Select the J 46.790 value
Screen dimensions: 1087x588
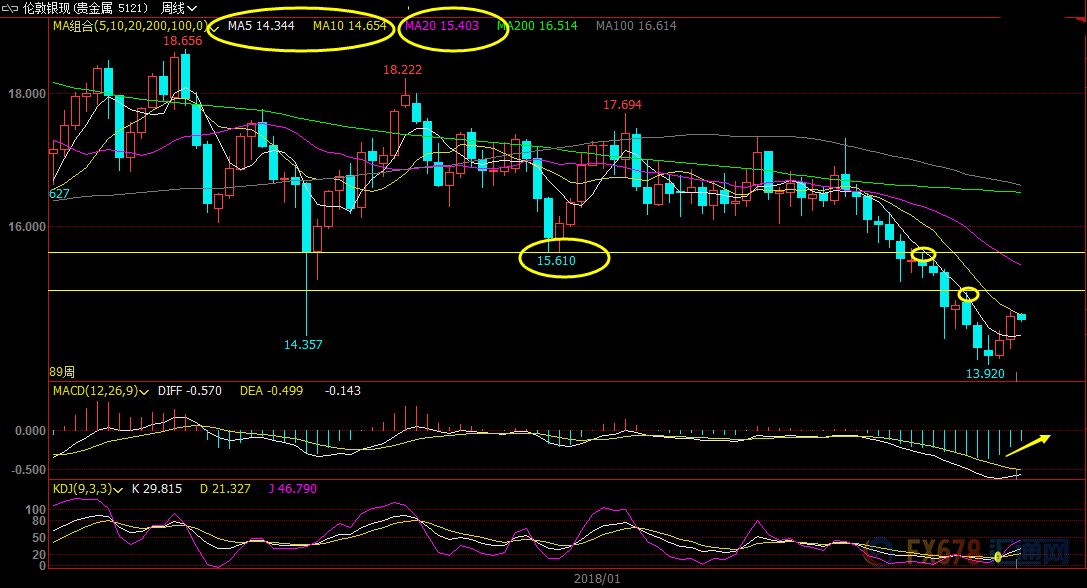coord(293,489)
